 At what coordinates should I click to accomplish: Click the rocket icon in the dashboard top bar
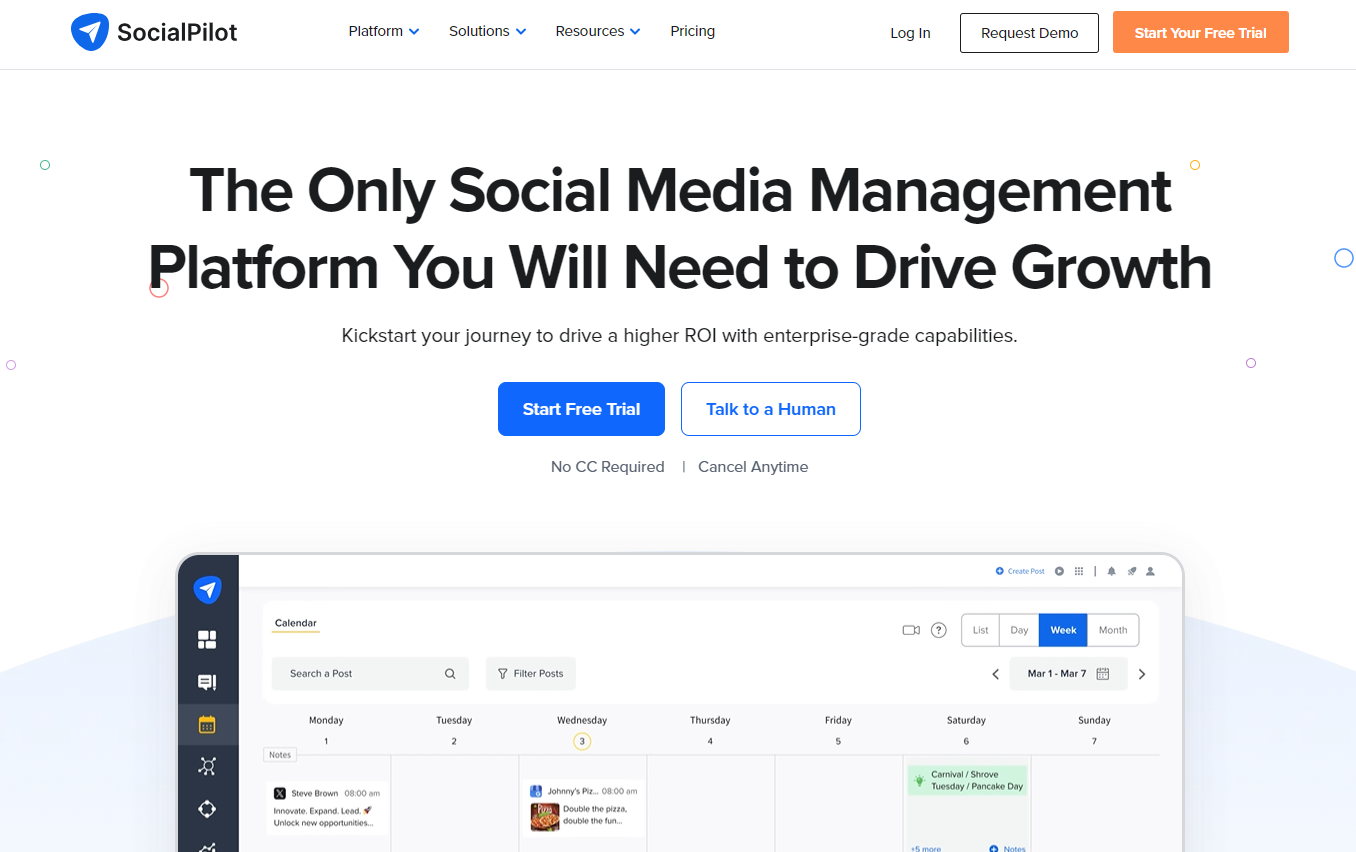coord(1132,571)
